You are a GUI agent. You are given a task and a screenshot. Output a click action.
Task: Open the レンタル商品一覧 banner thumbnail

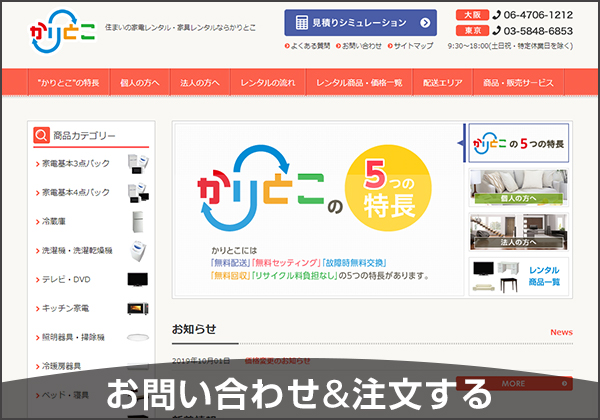[518, 277]
